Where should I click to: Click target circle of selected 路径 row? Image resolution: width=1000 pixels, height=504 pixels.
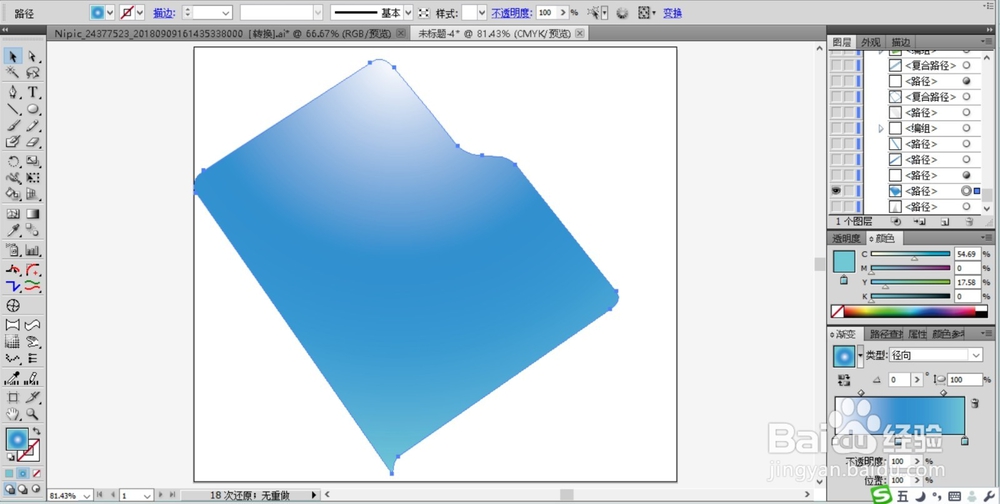[x=966, y=191]
